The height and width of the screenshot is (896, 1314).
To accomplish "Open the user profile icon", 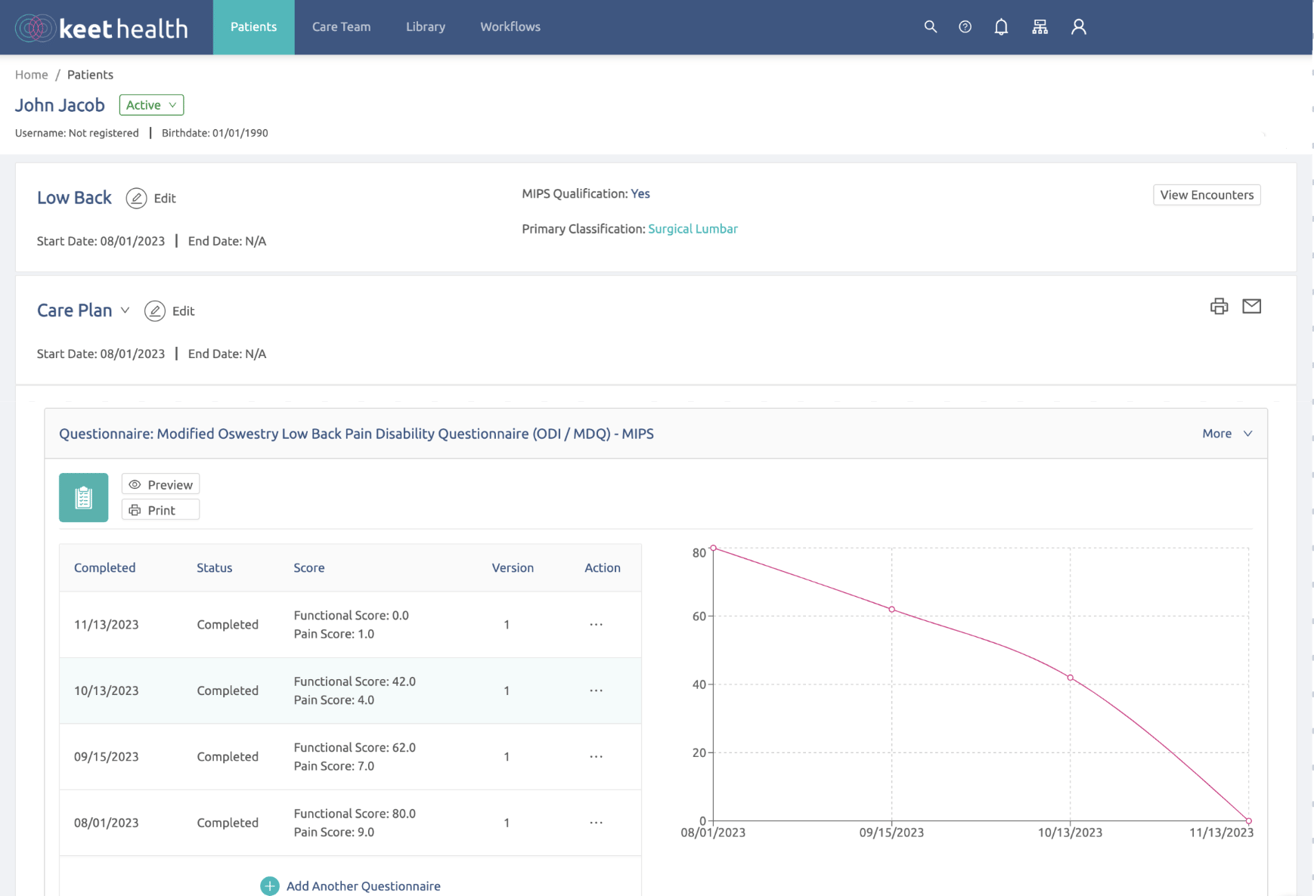I will (1078, 27).
